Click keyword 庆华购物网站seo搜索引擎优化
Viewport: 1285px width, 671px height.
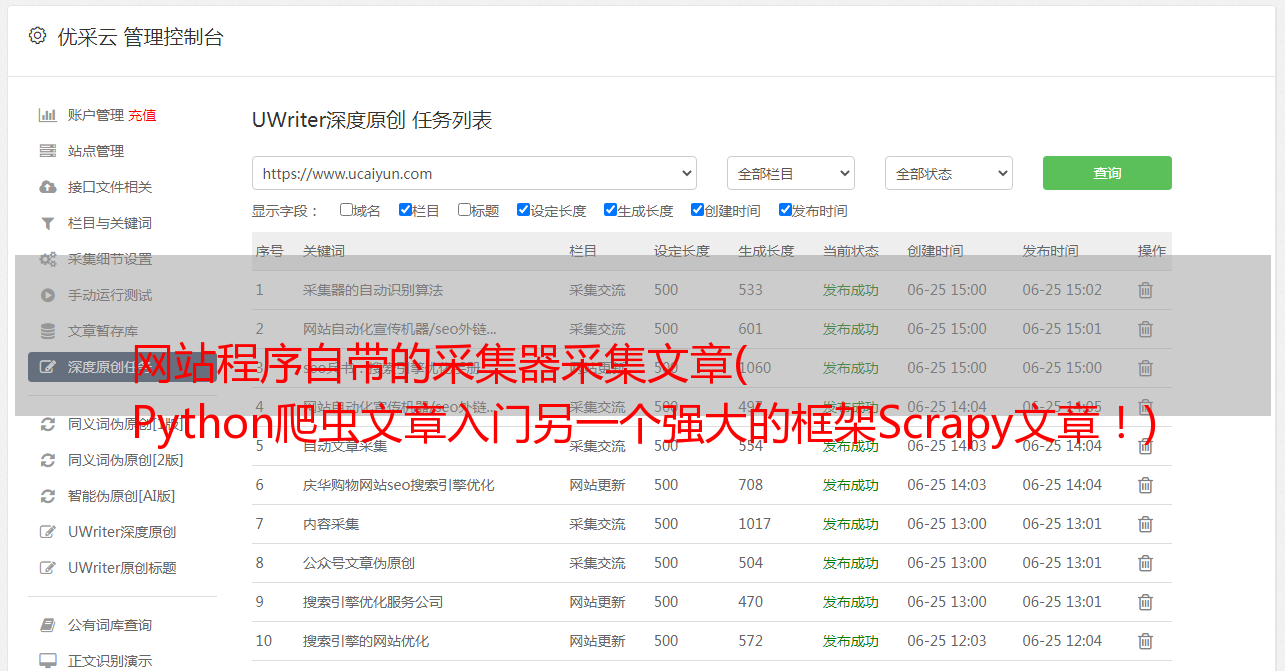pyautogui.click(x=399, y=485)
